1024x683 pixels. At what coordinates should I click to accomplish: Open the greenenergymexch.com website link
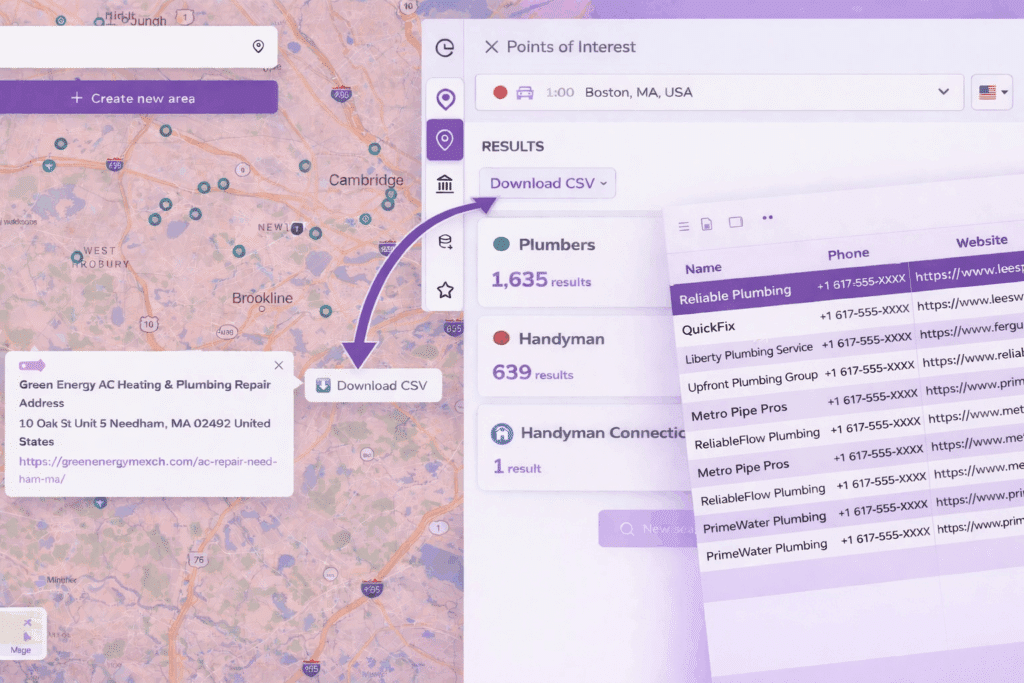point(146,470)
